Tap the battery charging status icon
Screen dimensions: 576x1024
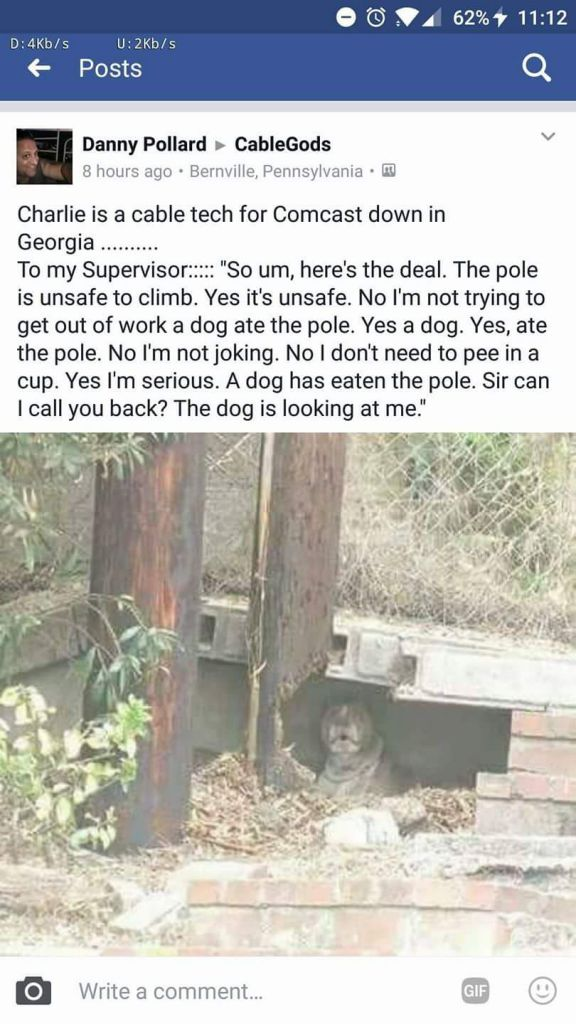click(502, 18)
